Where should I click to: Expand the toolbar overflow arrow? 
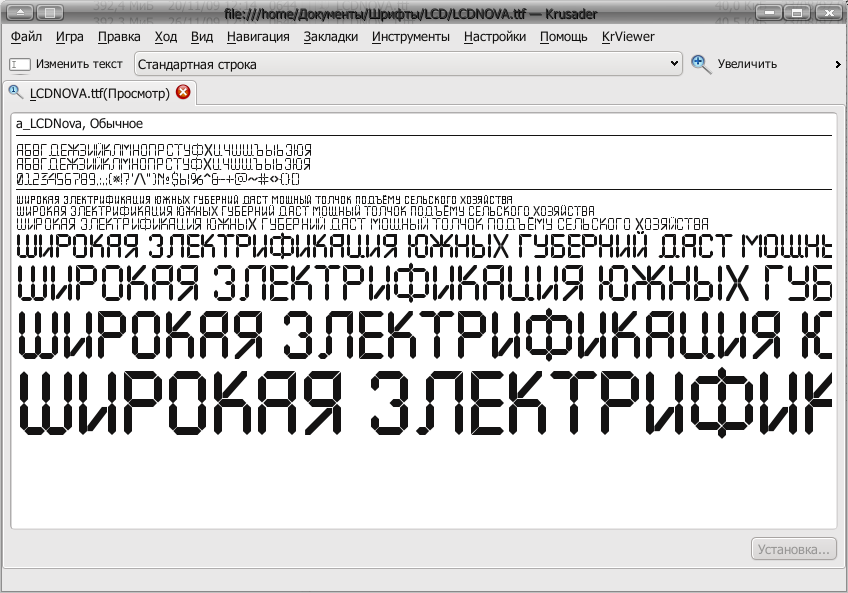tap(838, 64)
